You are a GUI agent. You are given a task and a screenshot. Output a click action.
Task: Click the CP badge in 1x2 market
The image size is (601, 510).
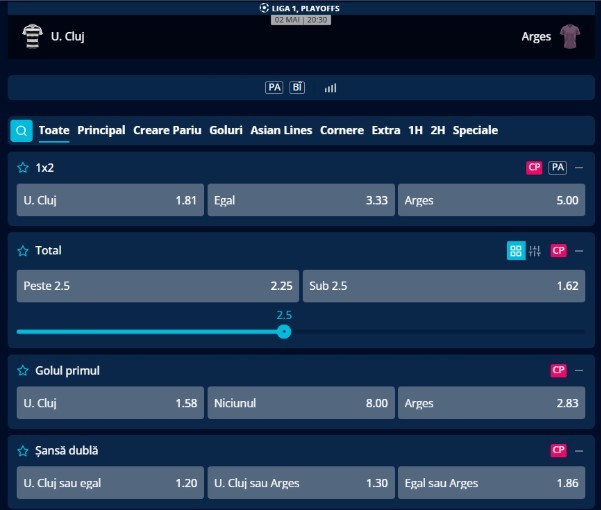pyautogui.click(x=534, y=168)
